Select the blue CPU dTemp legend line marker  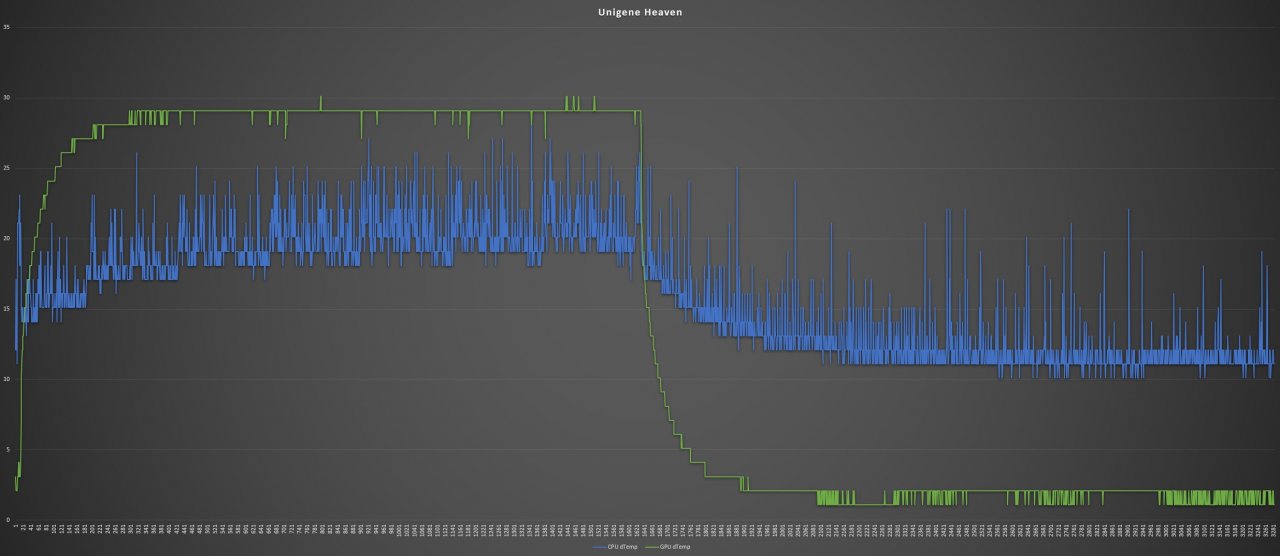click(x=599, y=547)
